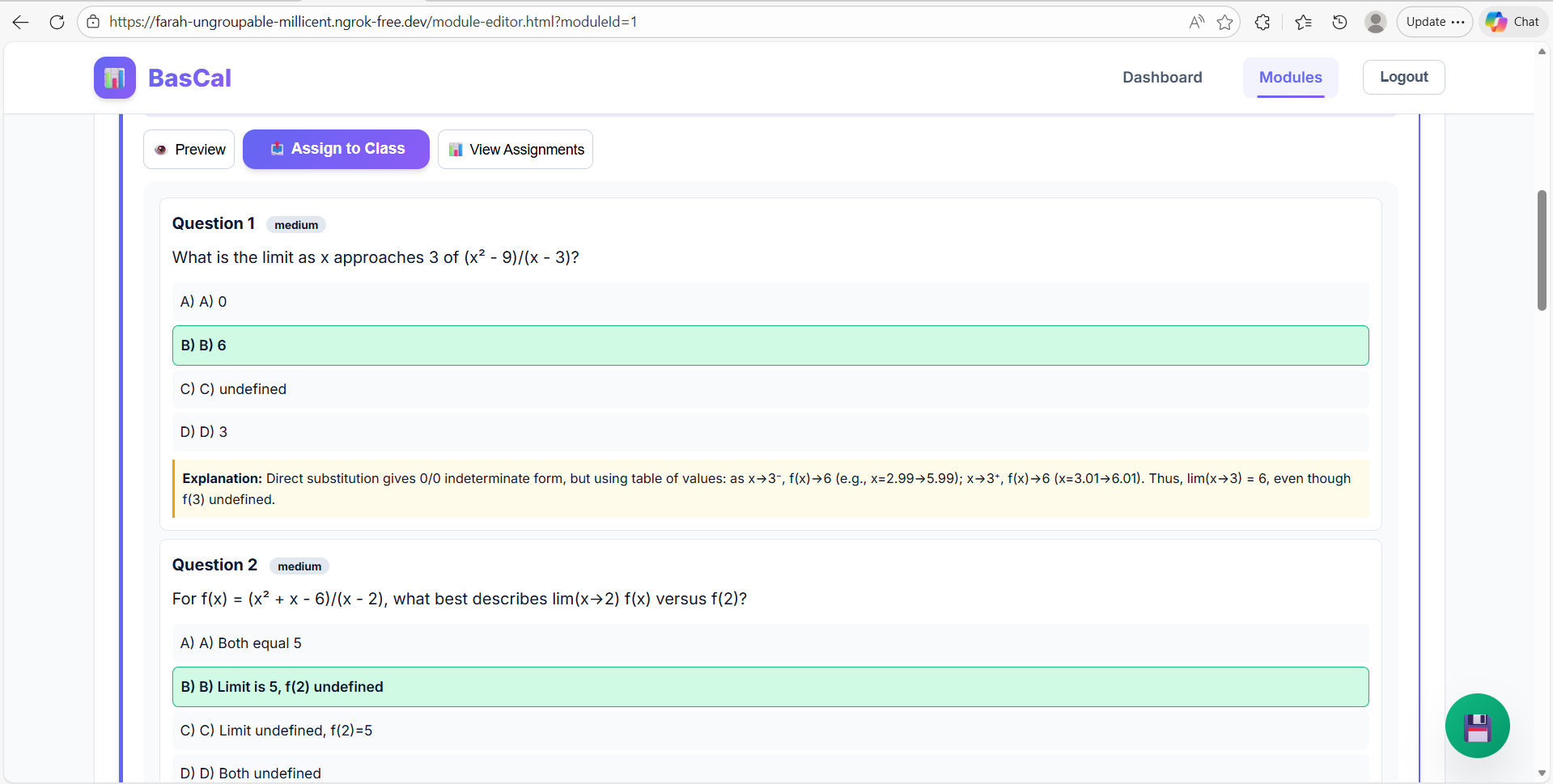Open View Assignments
Screen dimensions: 1553x784
click(515, 150)
